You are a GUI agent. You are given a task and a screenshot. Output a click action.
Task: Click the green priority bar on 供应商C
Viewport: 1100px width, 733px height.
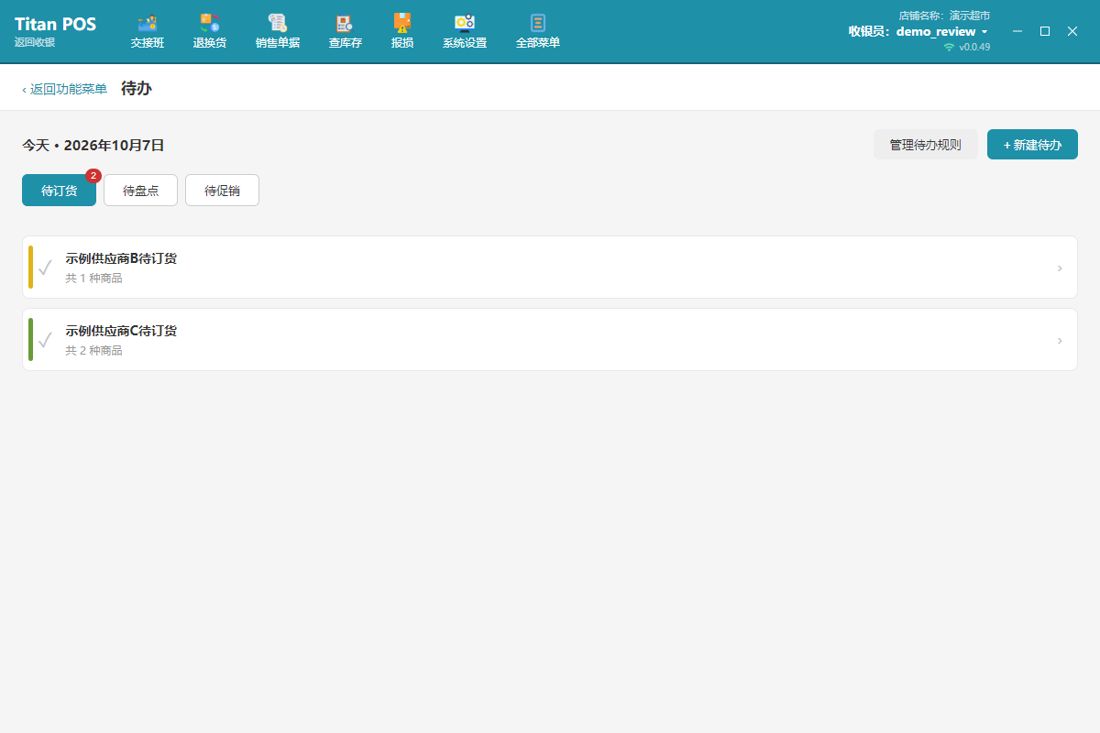(x=31, y=339)
